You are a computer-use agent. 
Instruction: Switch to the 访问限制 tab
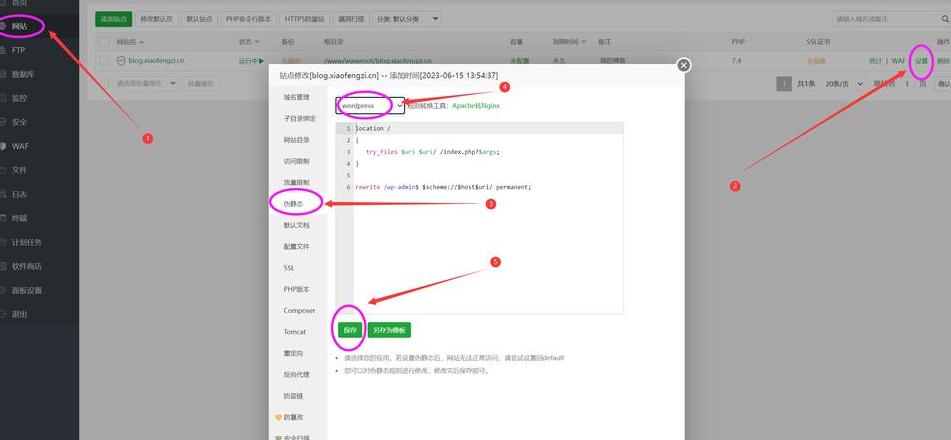coord(297,161)
